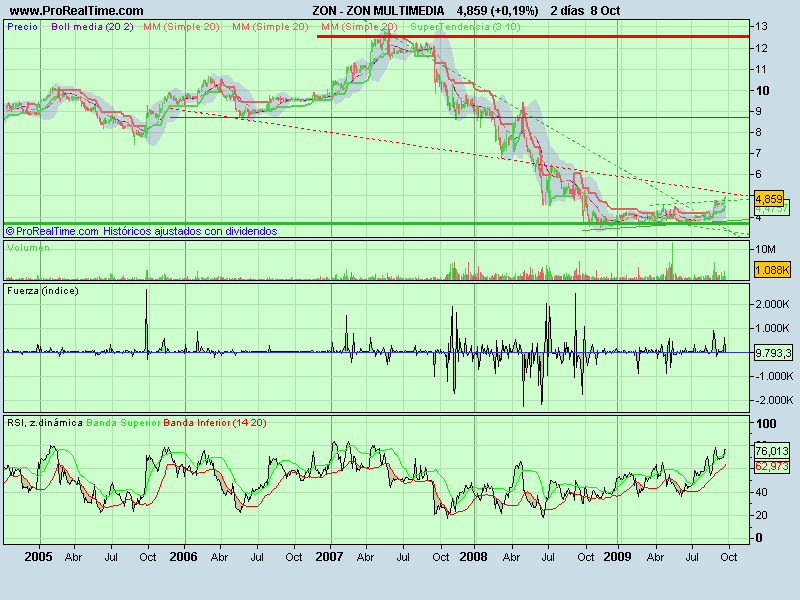This screenshot has height=600, width=800.
Task: Click the thick red resistance line near 12.5
Action: click(x=533, y=36)
